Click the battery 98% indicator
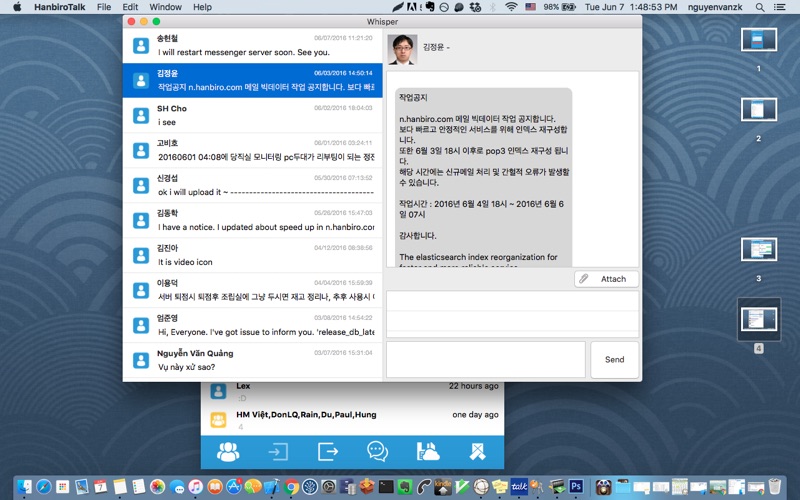The height and width of the screenshot is (500, 800). click(x=560, y=7)
